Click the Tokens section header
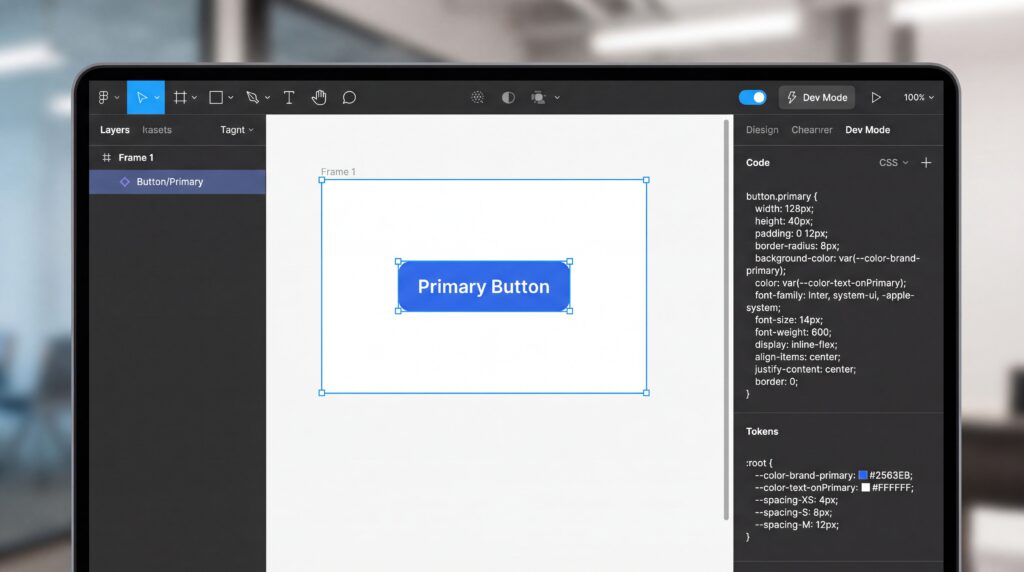Screen dimensions: 1024x572 [762, 432]
